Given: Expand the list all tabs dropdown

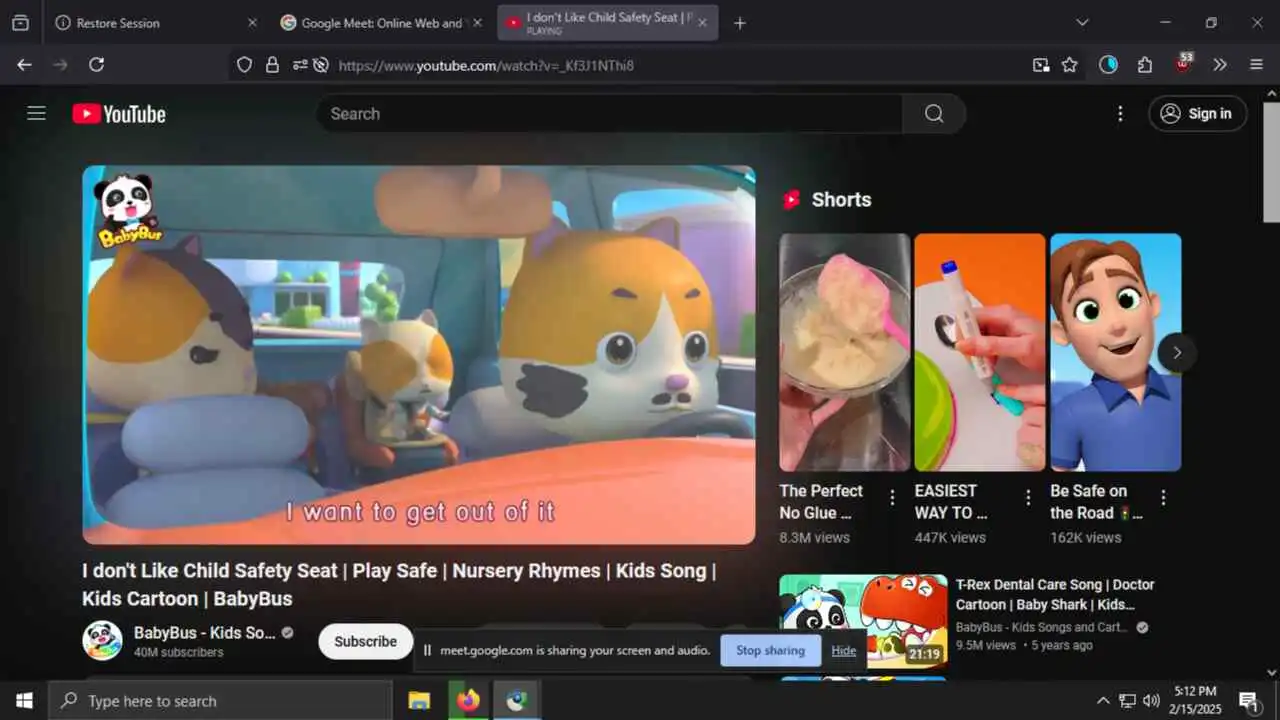Looking at the screenshot, I should click(1082, 23).
